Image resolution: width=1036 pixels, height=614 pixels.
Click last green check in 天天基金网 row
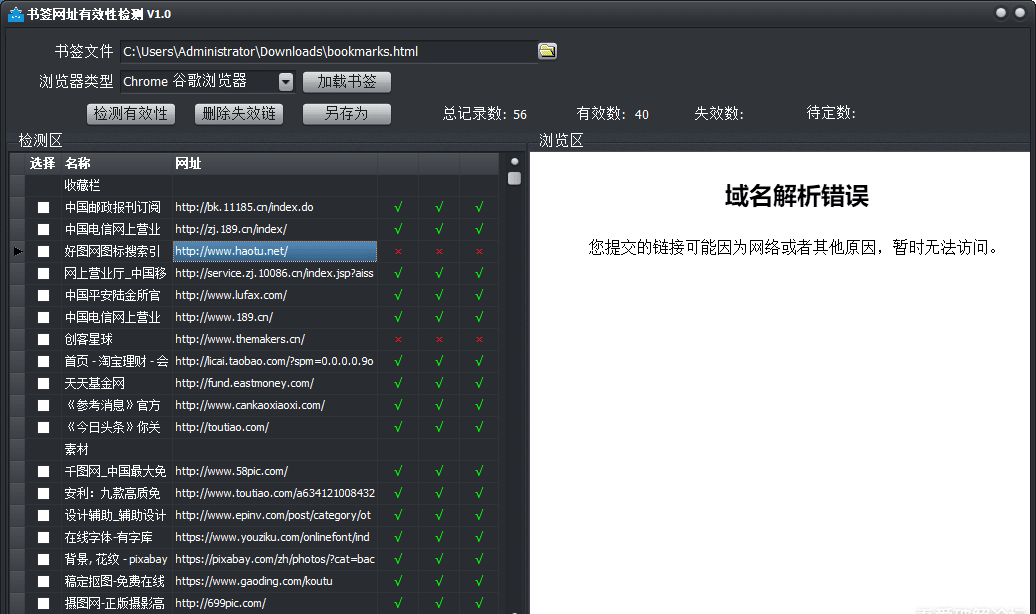479,383
